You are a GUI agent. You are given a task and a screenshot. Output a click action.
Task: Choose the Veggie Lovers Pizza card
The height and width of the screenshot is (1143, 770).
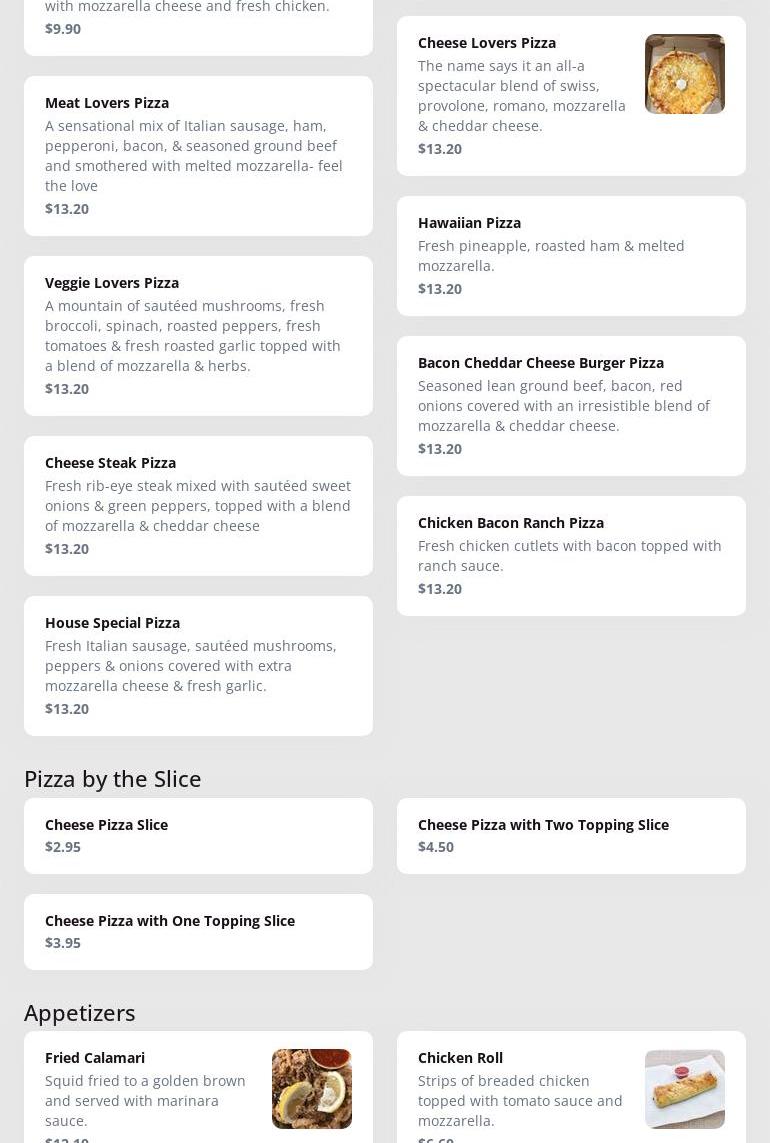coord(198,336)
